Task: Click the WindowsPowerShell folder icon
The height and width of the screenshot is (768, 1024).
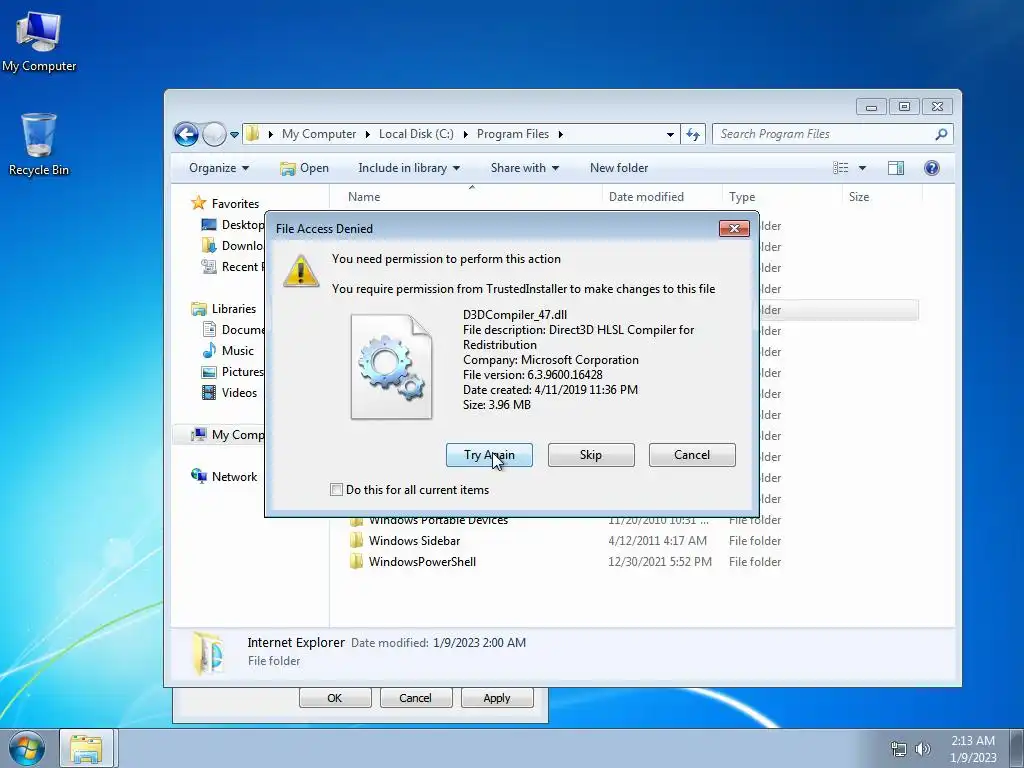Action: point(357,562)
